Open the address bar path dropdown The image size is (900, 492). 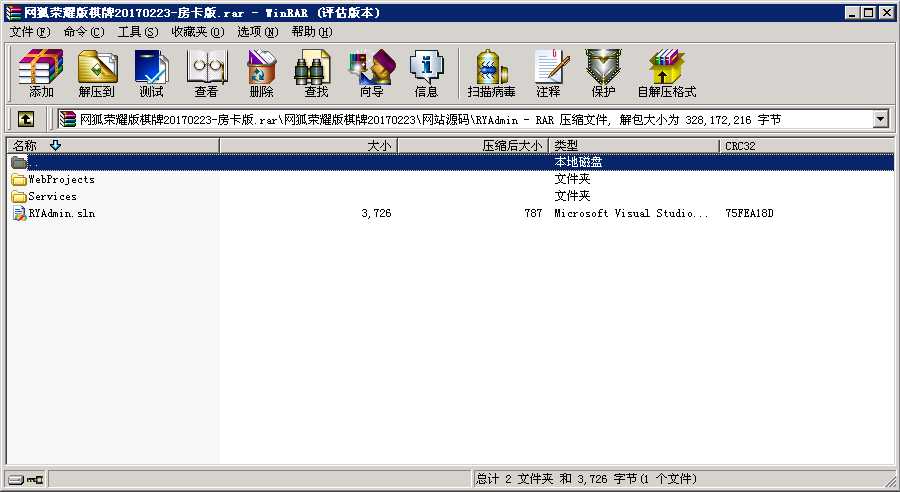point(880,119)
